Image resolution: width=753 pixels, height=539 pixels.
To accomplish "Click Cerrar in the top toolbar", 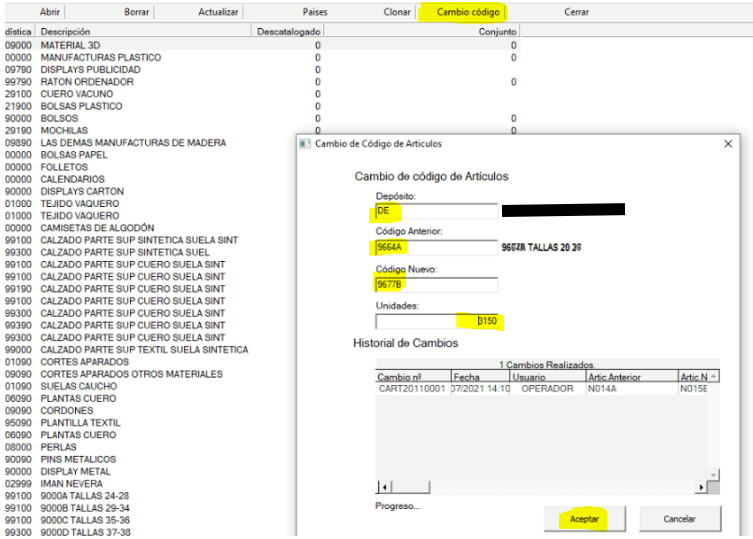I will click(x=577, y=12).
